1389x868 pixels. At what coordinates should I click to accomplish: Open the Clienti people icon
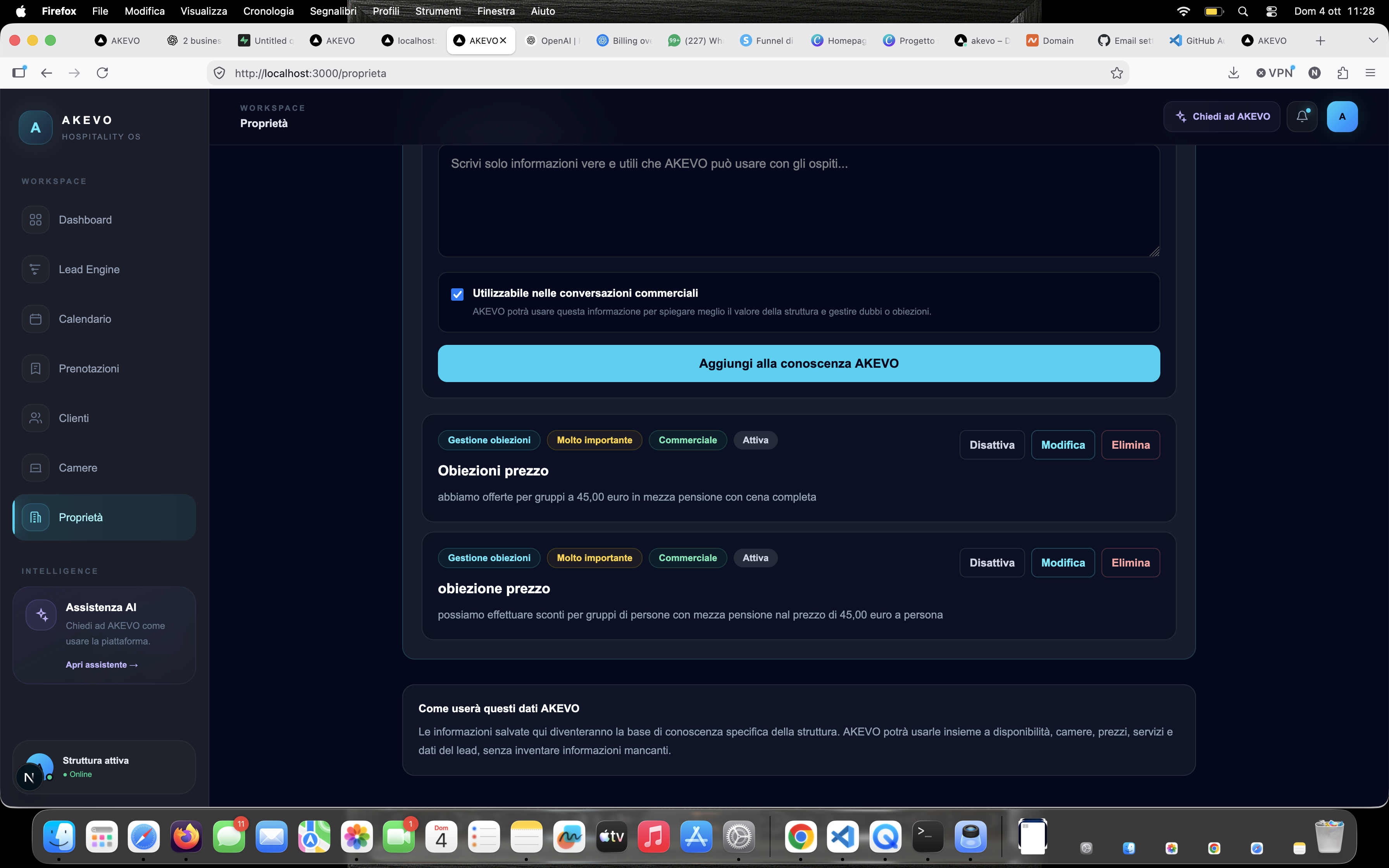[x=36, y=418]
